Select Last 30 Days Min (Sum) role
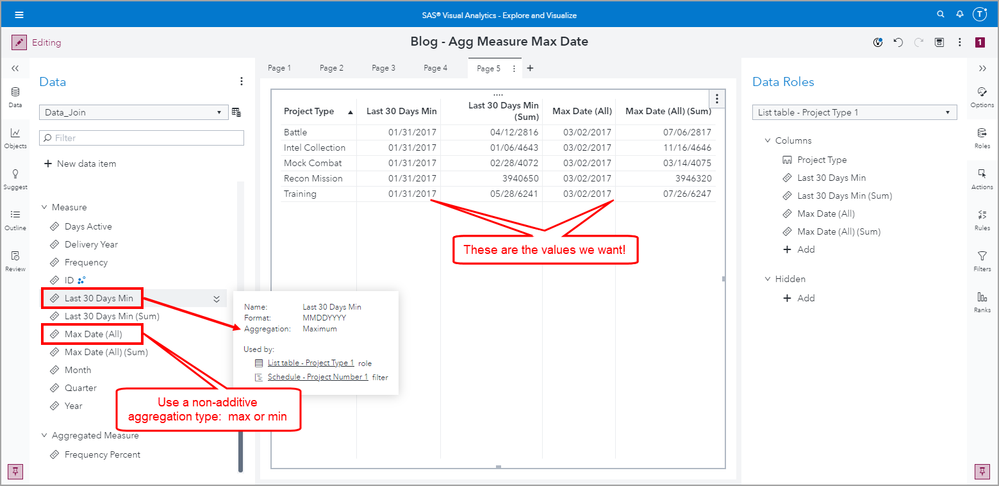Viewport: 999px width, 486px height. coord(844,196)
